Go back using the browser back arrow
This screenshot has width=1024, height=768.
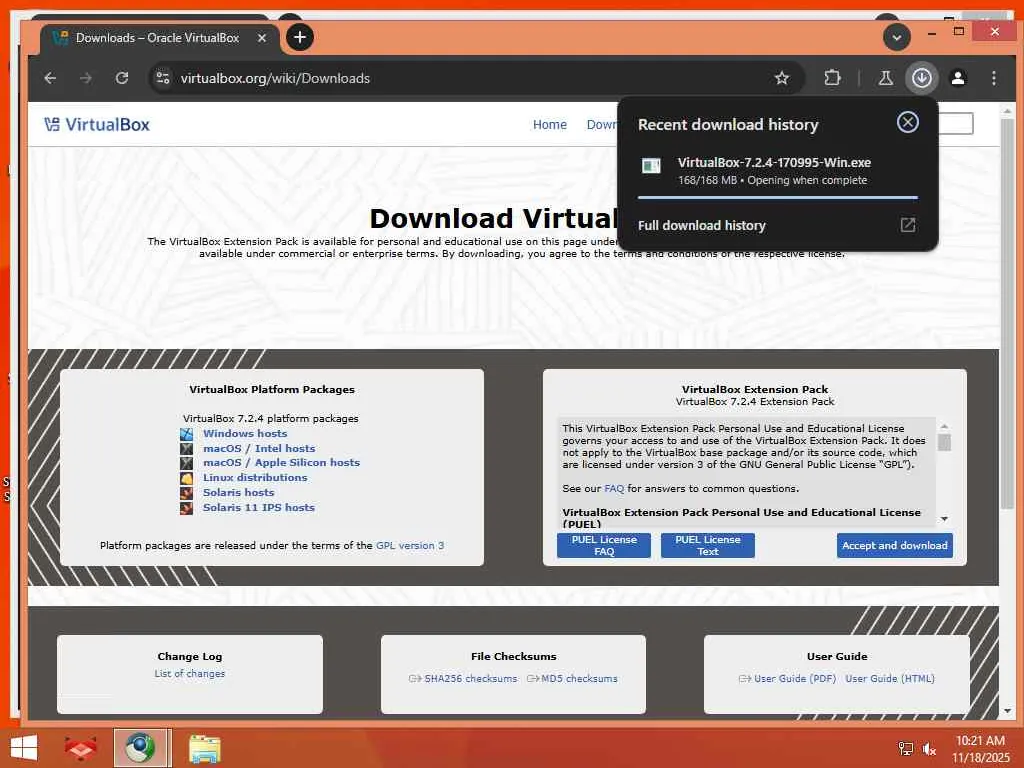50,78
